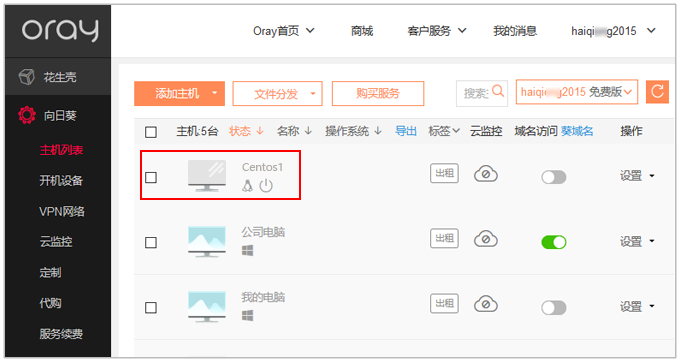Image resolution: width=680 pixels, height=362 pixels.
Task: Tick the 我的电脑 row checkbox
Action: click(x=151, y=307)
